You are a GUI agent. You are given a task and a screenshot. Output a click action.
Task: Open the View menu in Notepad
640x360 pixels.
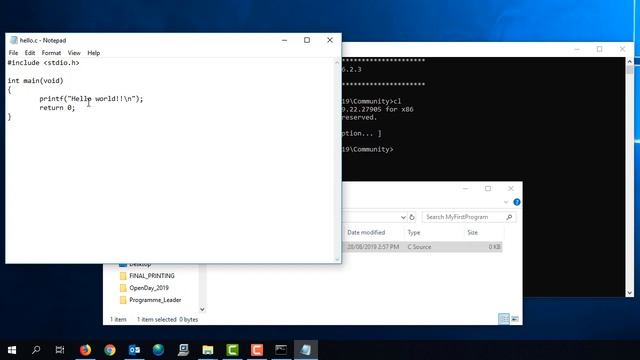pyautogui.click(x=74, y=53)
